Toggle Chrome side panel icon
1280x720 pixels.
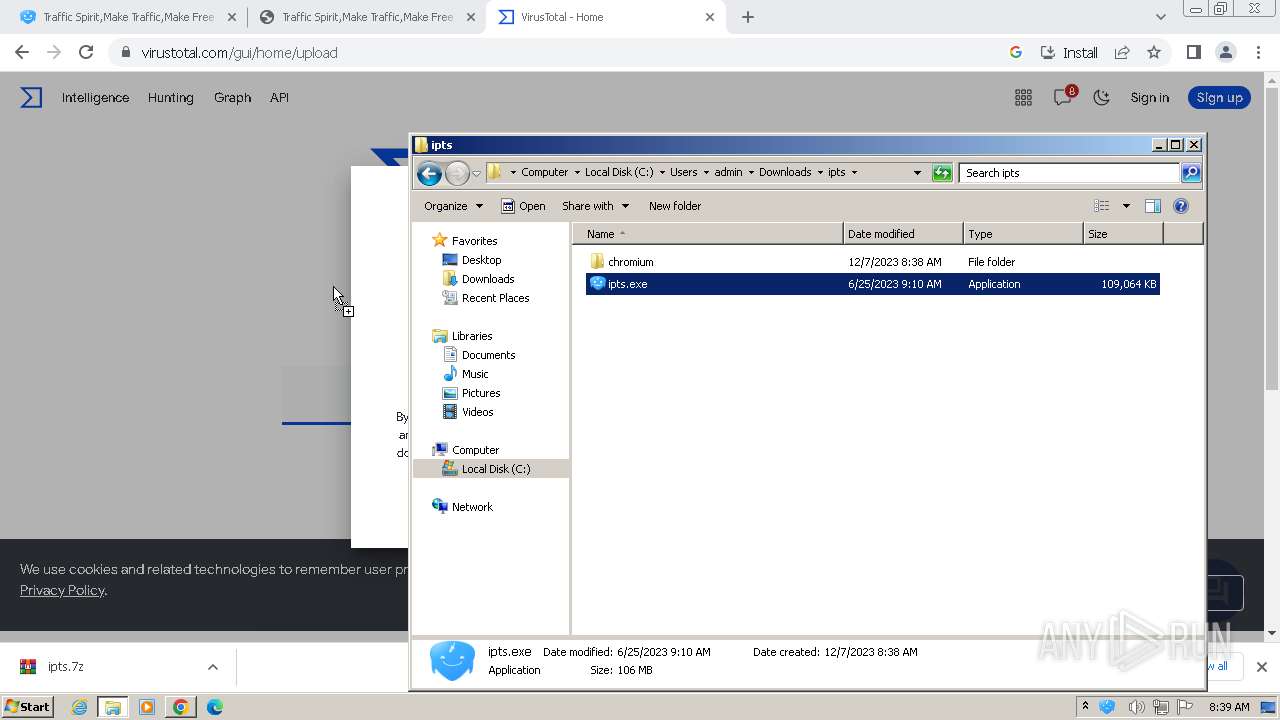tap(1193, 52)
